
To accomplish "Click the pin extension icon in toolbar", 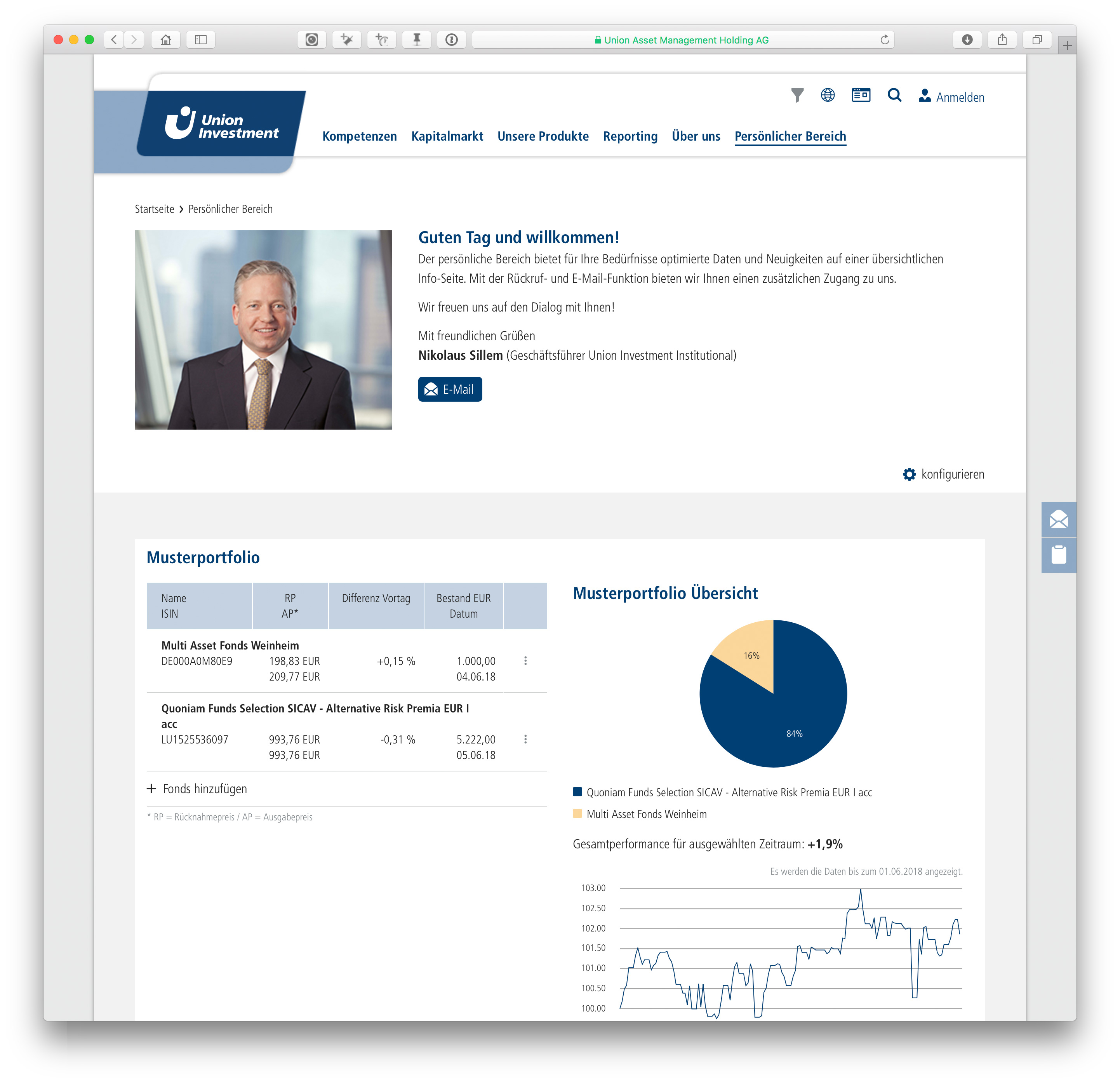I will 417,40.
